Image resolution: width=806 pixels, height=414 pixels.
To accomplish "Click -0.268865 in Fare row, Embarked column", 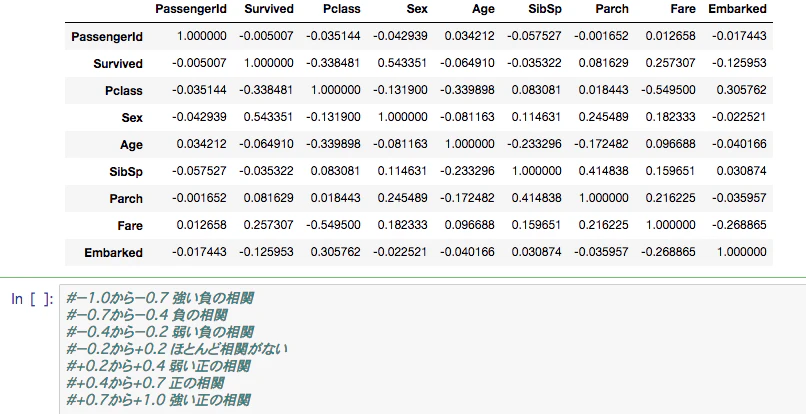I will pos(739,225).
